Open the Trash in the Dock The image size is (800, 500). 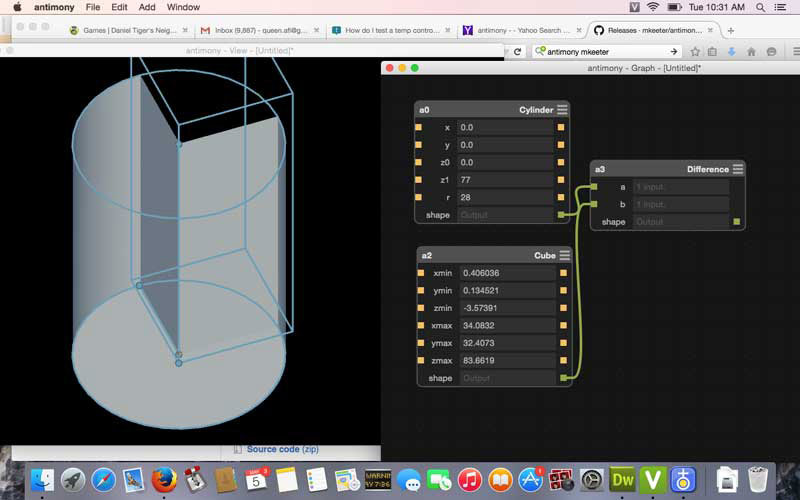point(758,480)
